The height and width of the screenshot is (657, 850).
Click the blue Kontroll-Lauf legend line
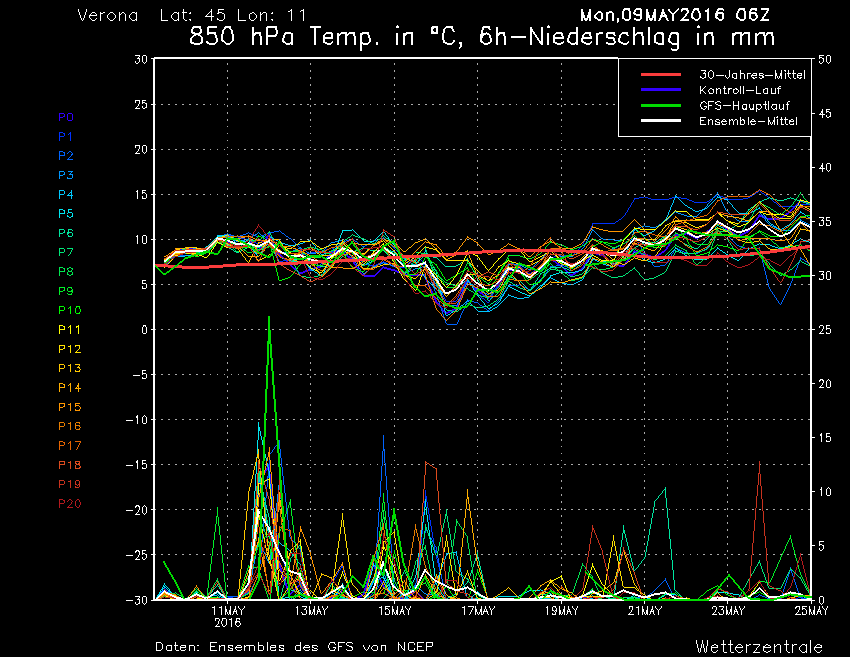(661, 89)
